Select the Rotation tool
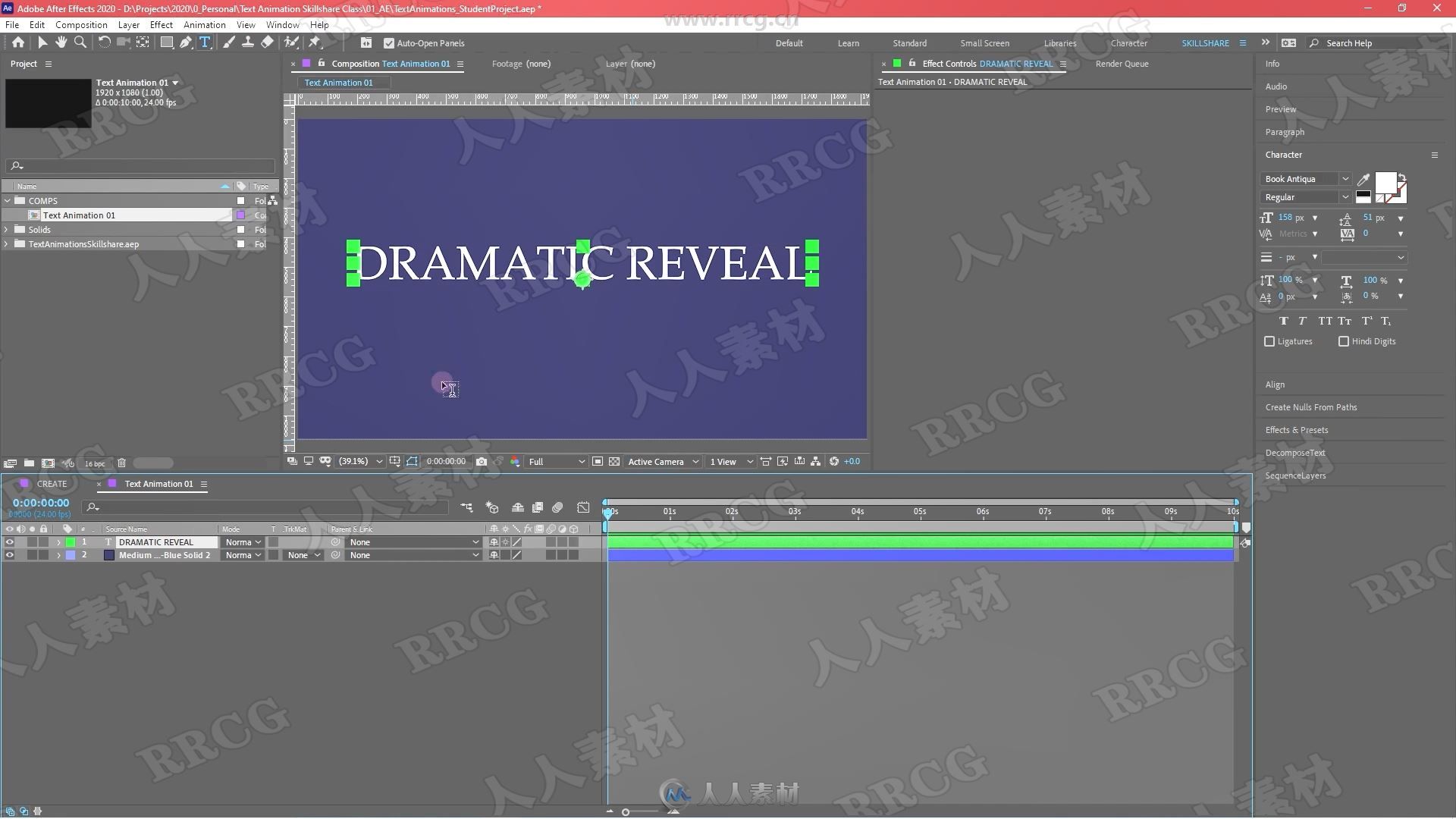Image resolution: width=1456 pixels, height=819 pixels. (x=104, y=42)
